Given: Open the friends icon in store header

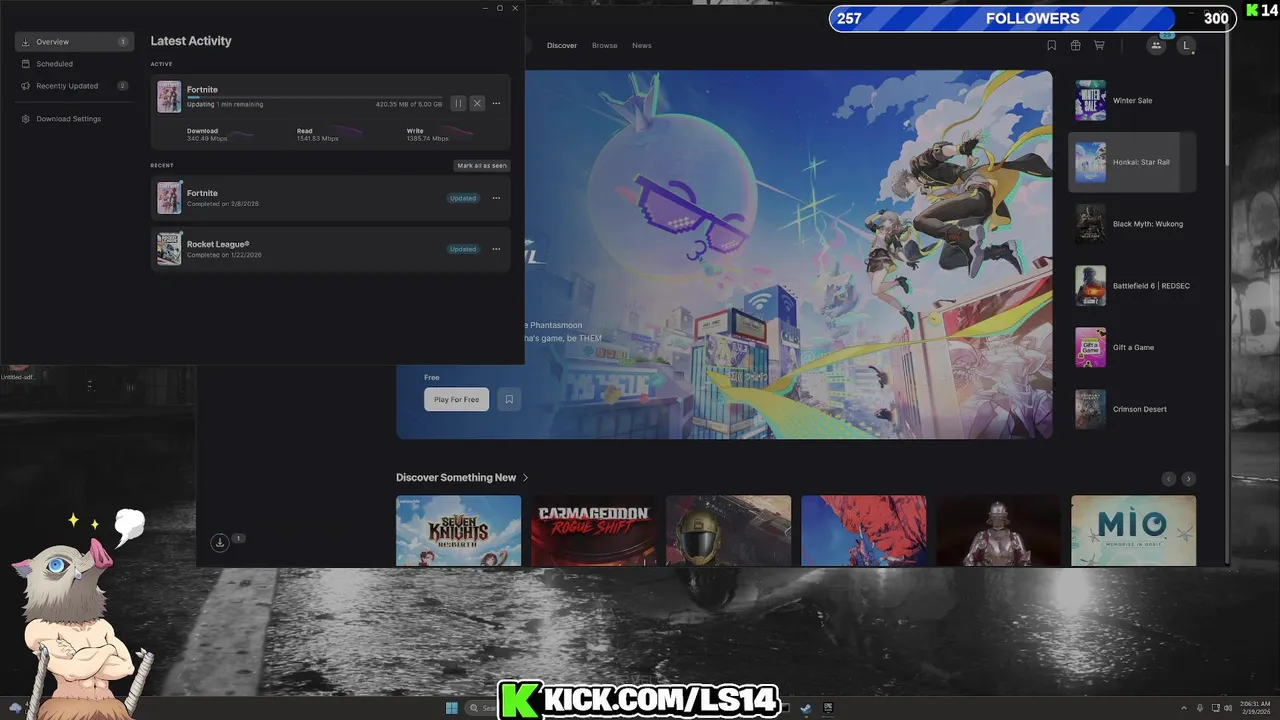Looking at the screenshot, I should (x=1156, y=45).
